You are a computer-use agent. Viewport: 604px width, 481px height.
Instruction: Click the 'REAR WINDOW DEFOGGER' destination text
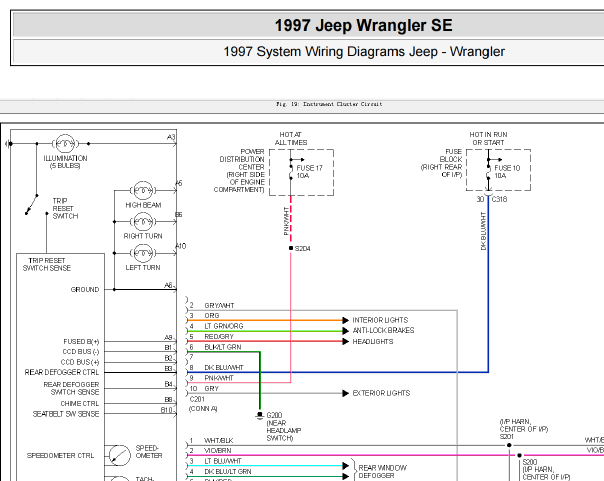coord(383,472)
